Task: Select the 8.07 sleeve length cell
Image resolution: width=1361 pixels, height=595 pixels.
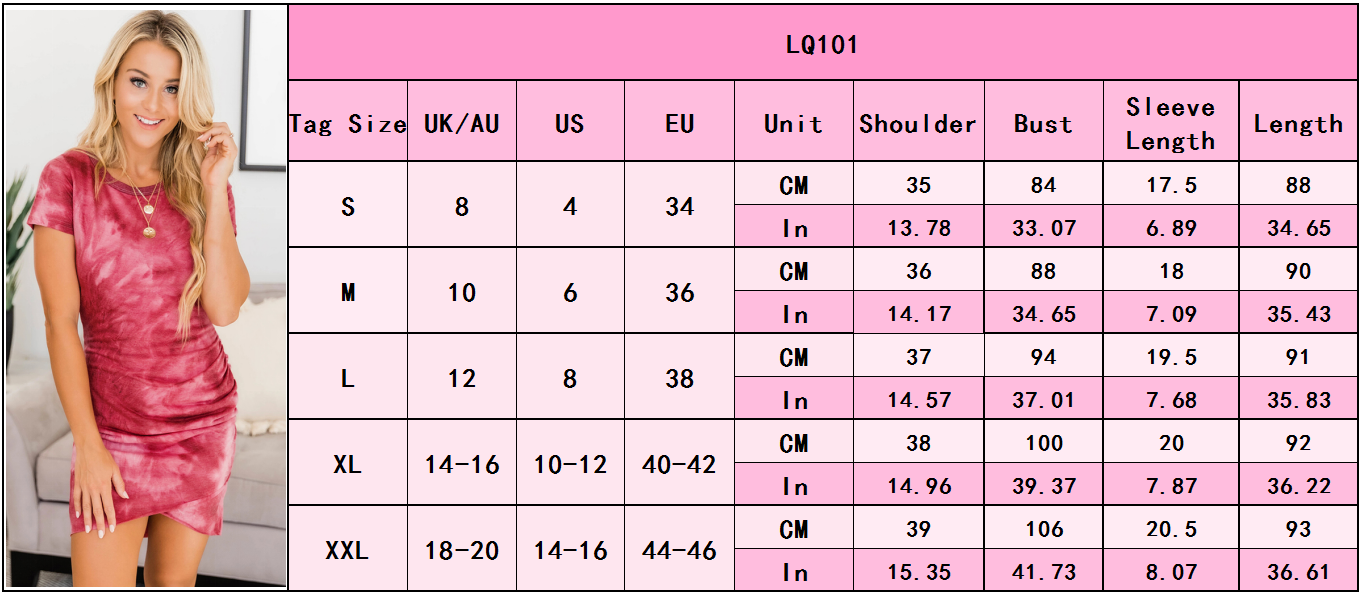Action: 1170,572
